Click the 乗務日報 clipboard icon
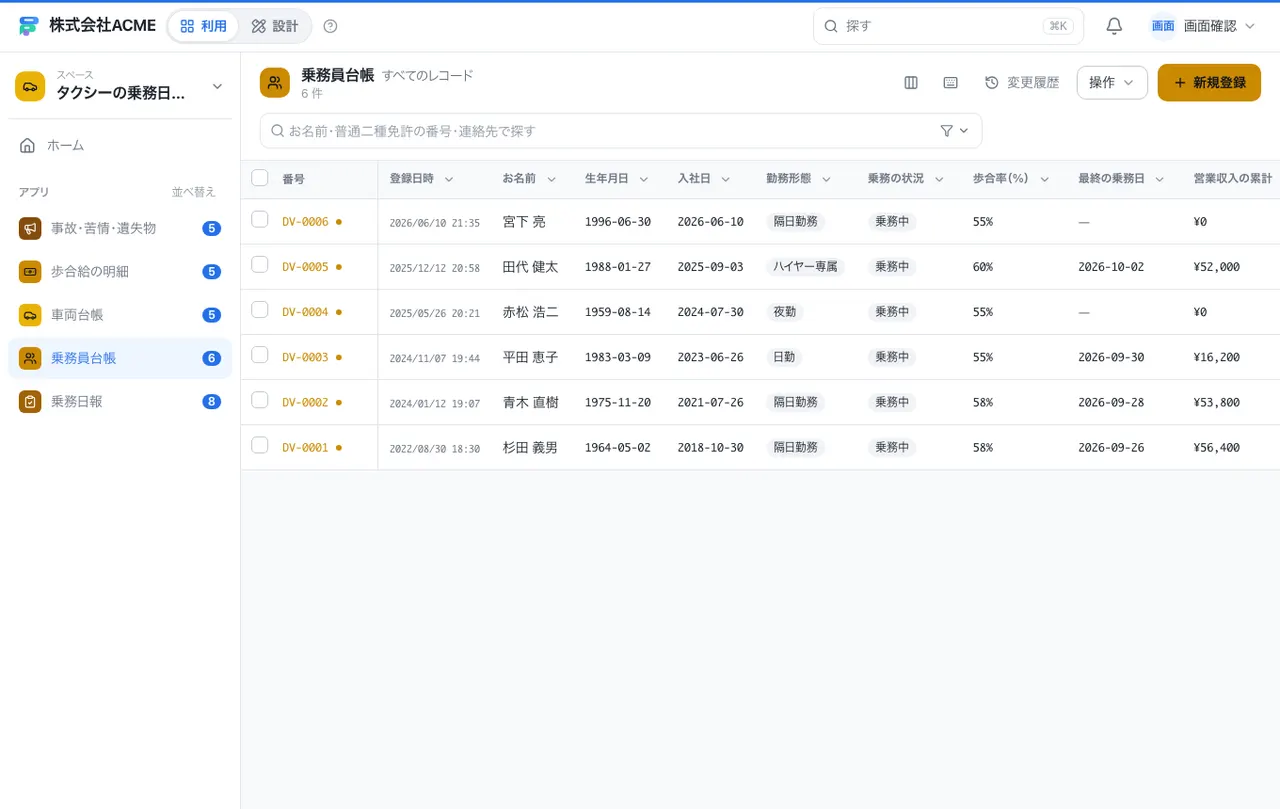 tap(30, 401)
